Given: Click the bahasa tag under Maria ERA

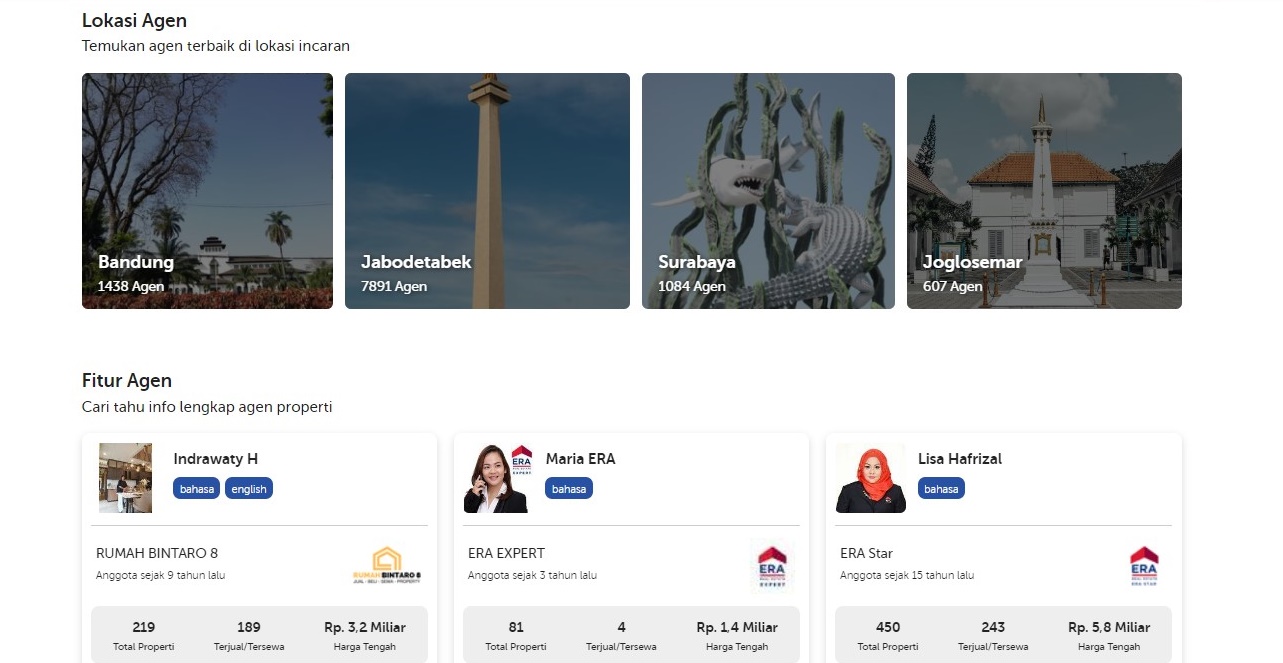Looking at the screenshot, I should pyautogui.click(x=569, y=489).
